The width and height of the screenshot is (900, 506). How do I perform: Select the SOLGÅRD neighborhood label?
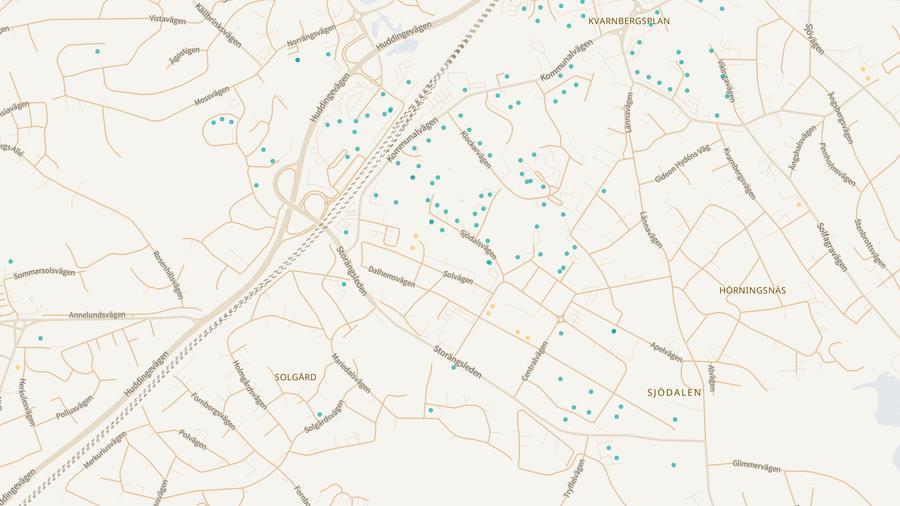pyautogui.click(x=295, y=377)
